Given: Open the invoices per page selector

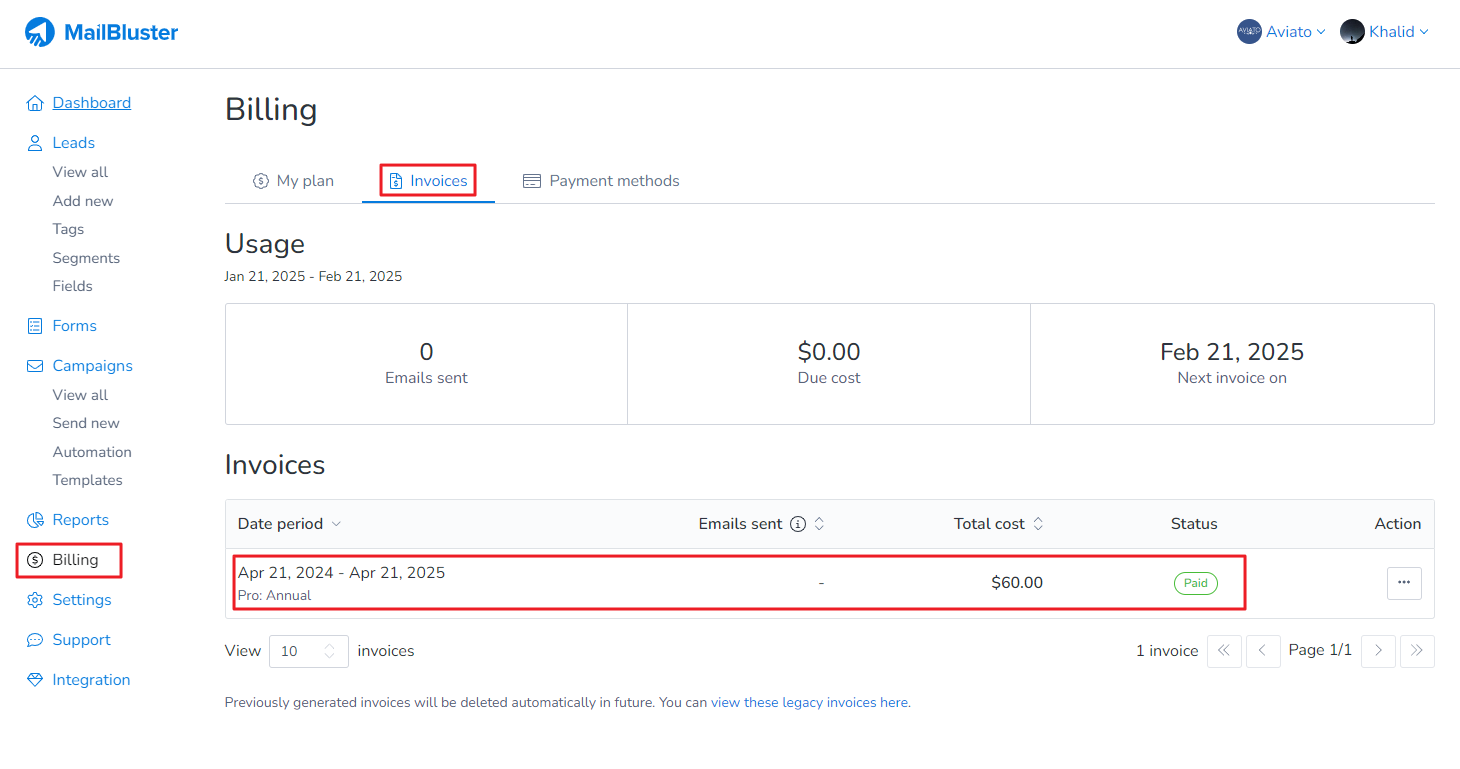Looking at the screenshot, I should [308, 651].
